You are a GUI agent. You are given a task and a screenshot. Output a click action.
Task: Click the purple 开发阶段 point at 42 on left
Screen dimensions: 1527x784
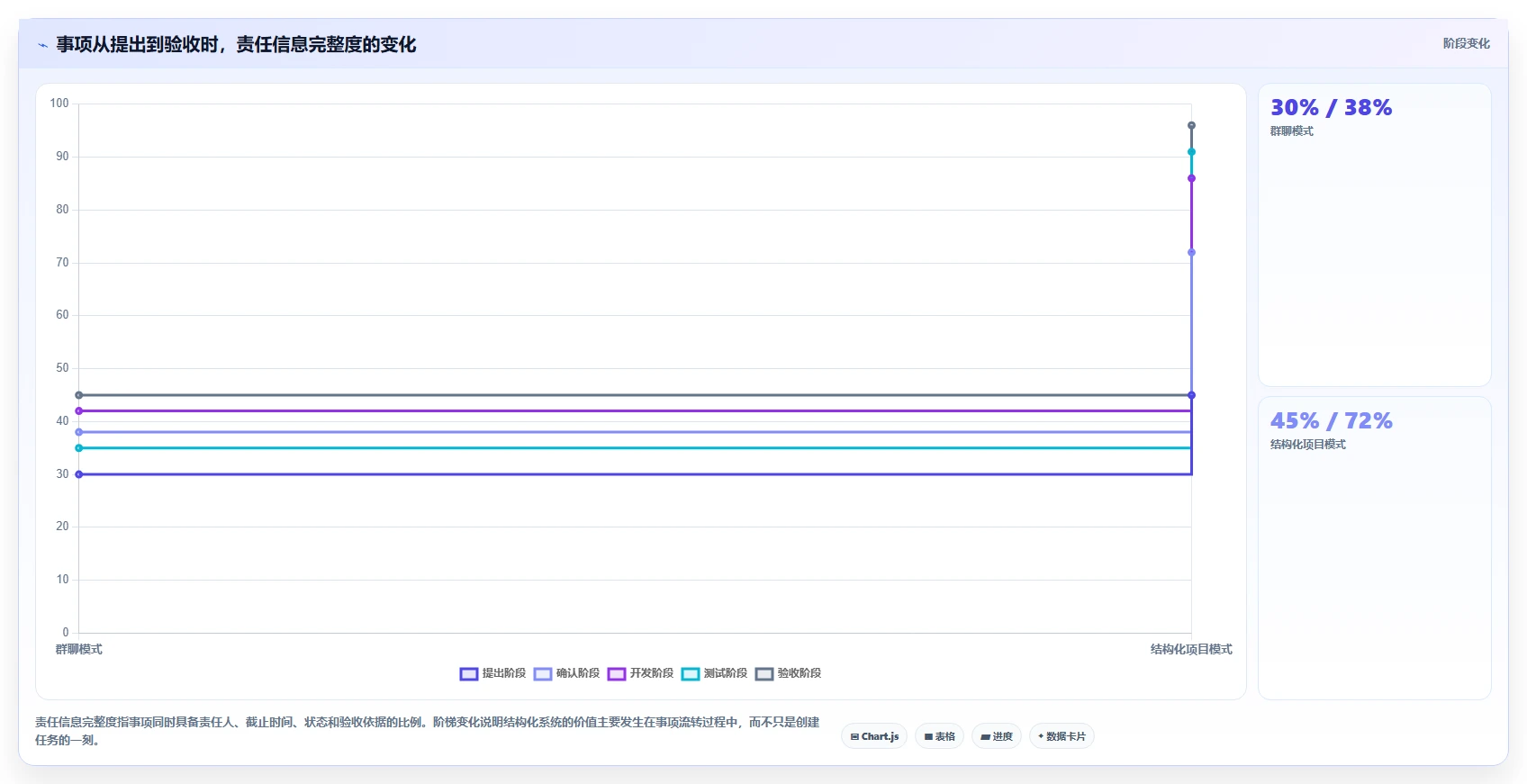pyautogui.click(x=78, y=410)
